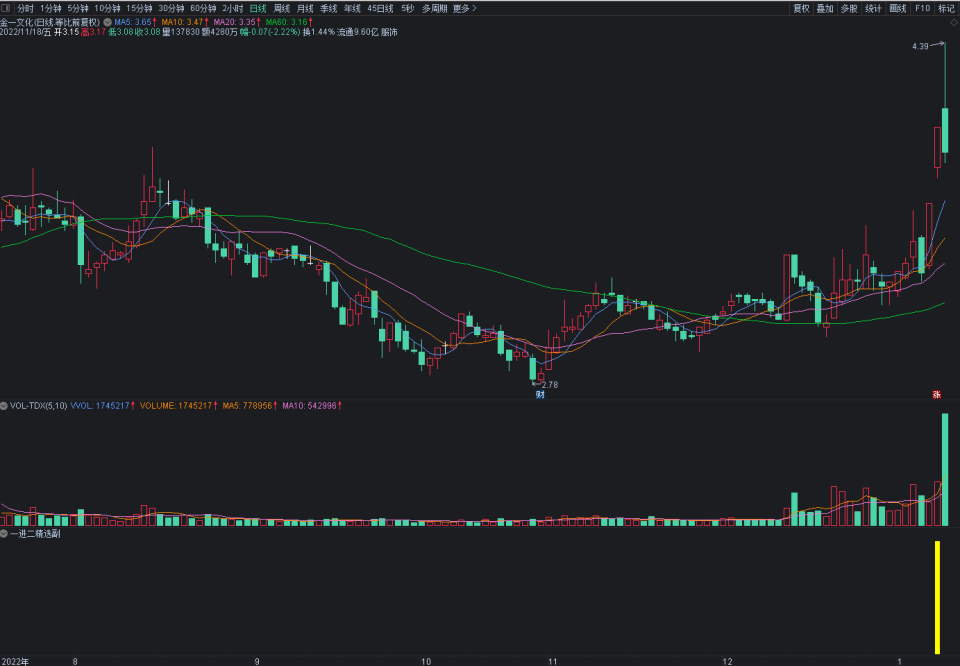Screen dimensions: 960x666
Task: Click the diamond icon at chart corner
Action: (954, 23)
